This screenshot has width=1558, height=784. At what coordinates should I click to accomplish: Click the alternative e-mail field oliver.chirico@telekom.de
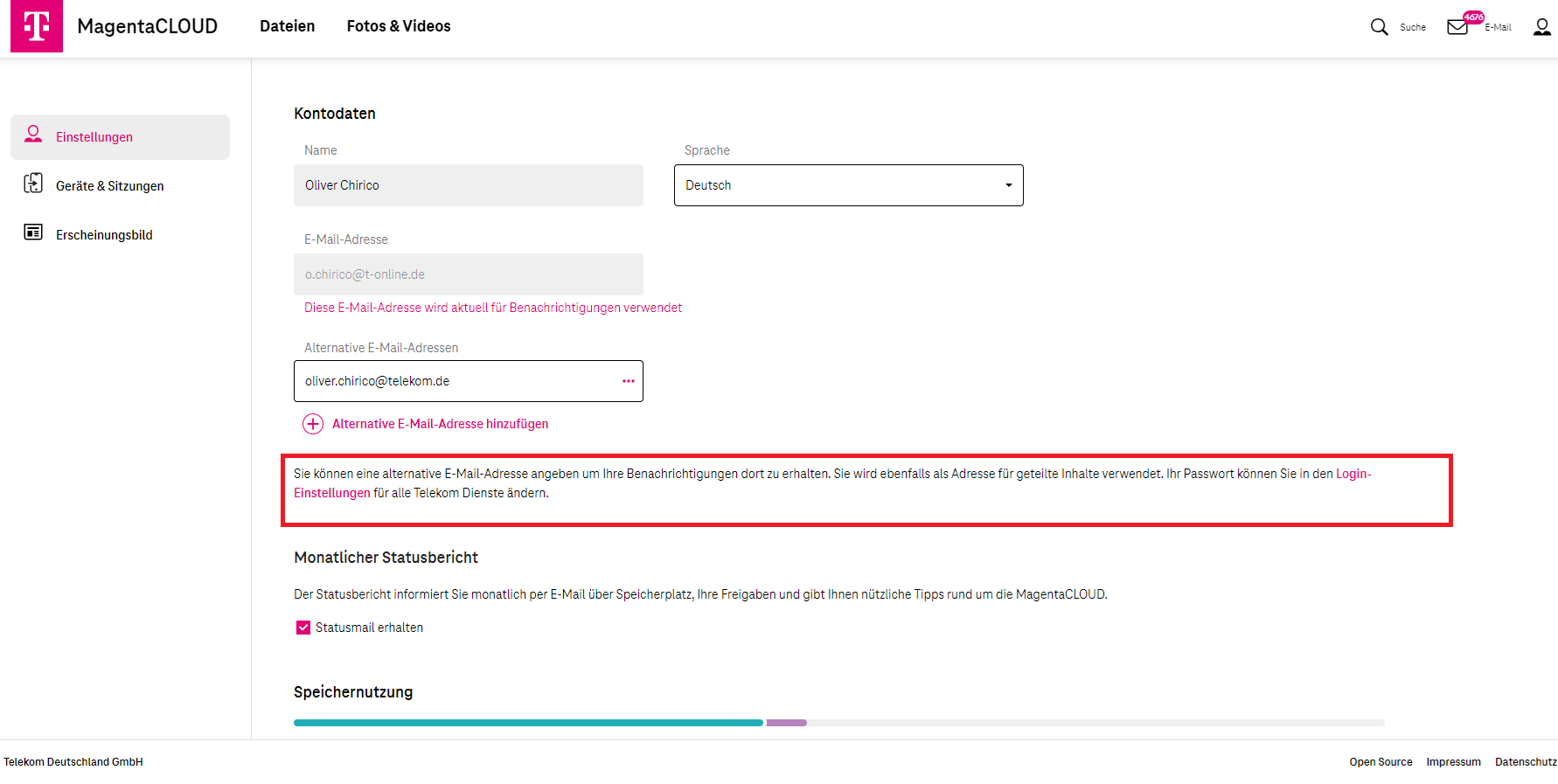point(469,381)
